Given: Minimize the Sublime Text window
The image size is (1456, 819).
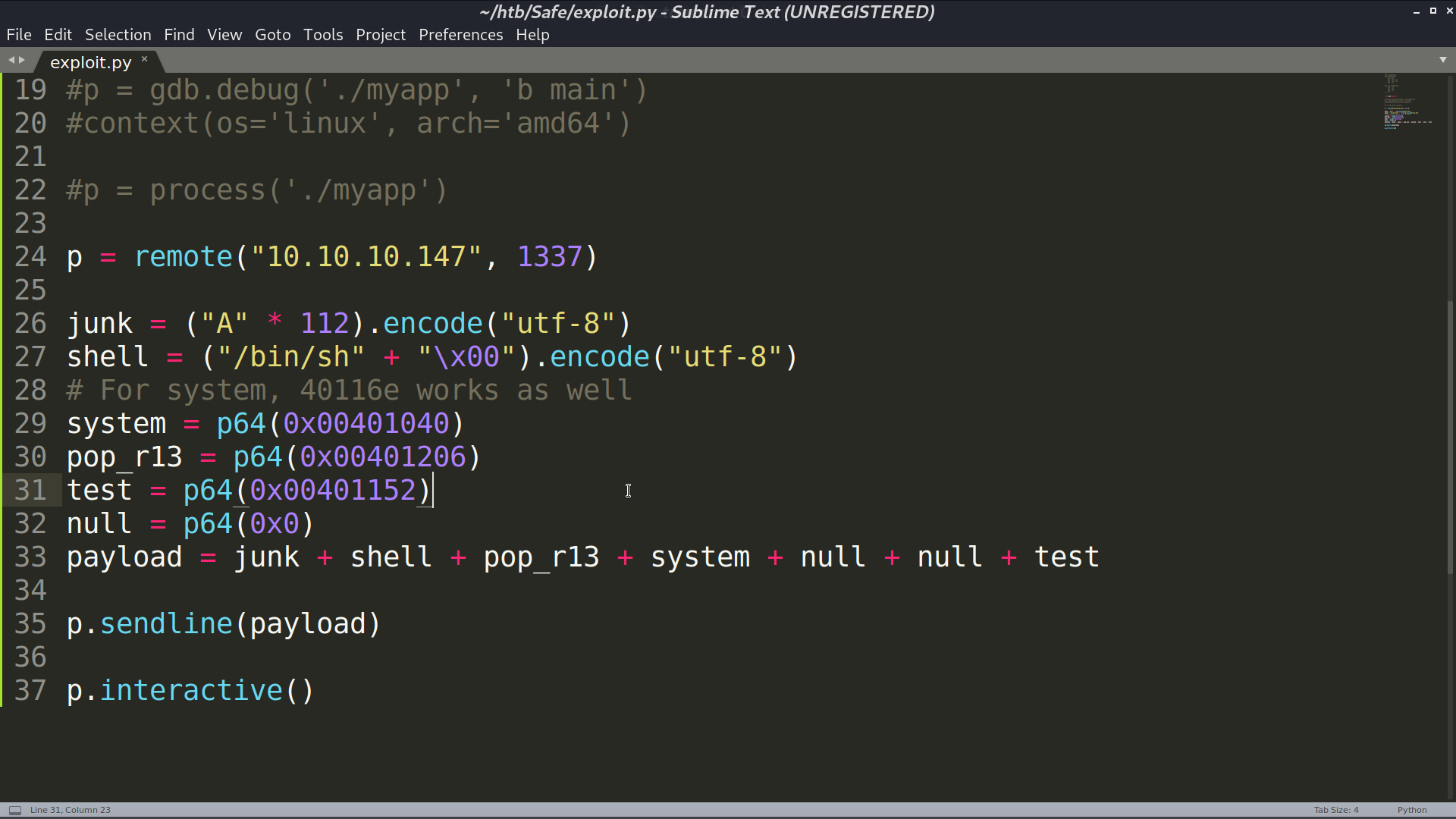Looking at the screenshot, I should tap(1416, 11).
